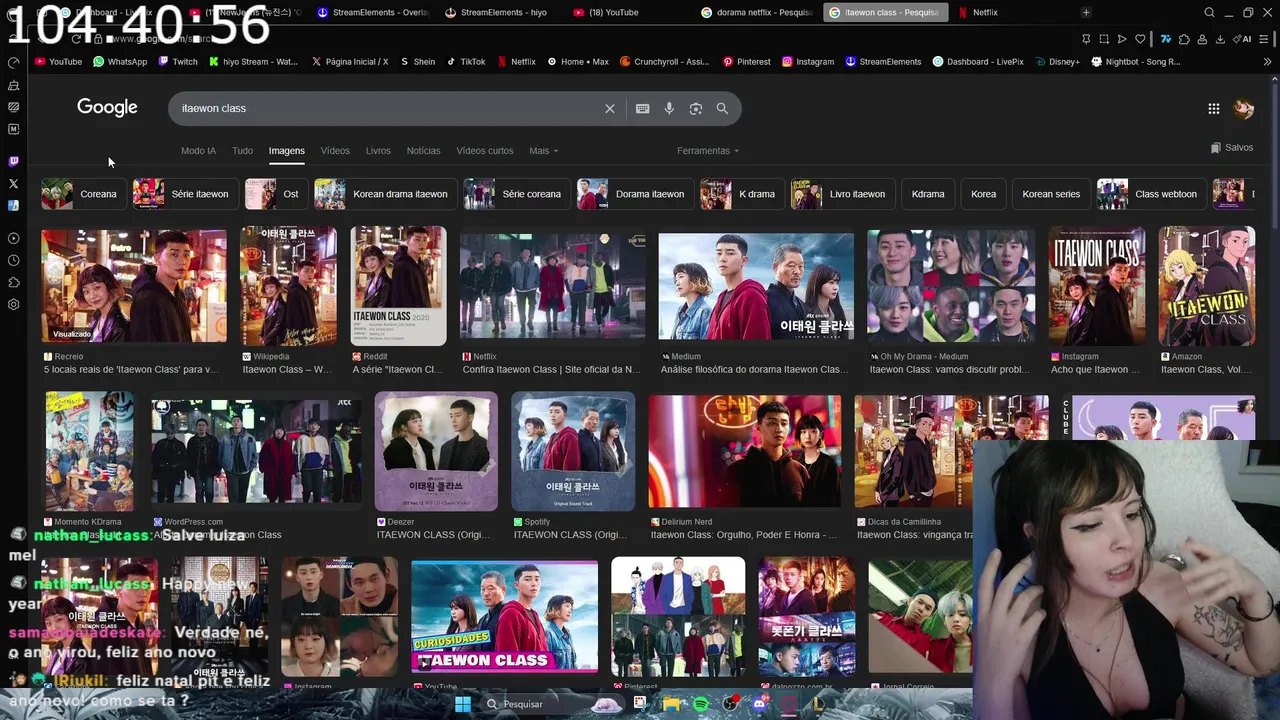Switch to the Livros tab
This screenshot has width=1280, height=720.
(x=378, y=151)
